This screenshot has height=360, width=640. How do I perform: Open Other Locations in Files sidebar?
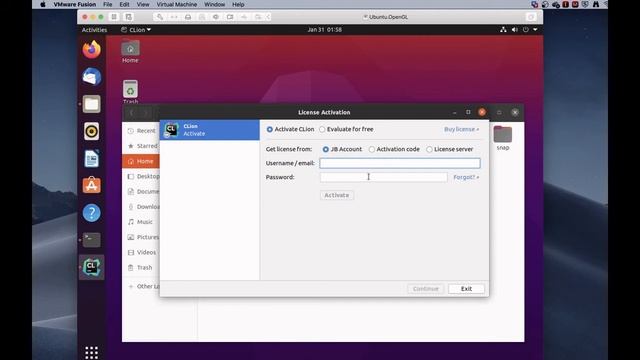(141, 287)
